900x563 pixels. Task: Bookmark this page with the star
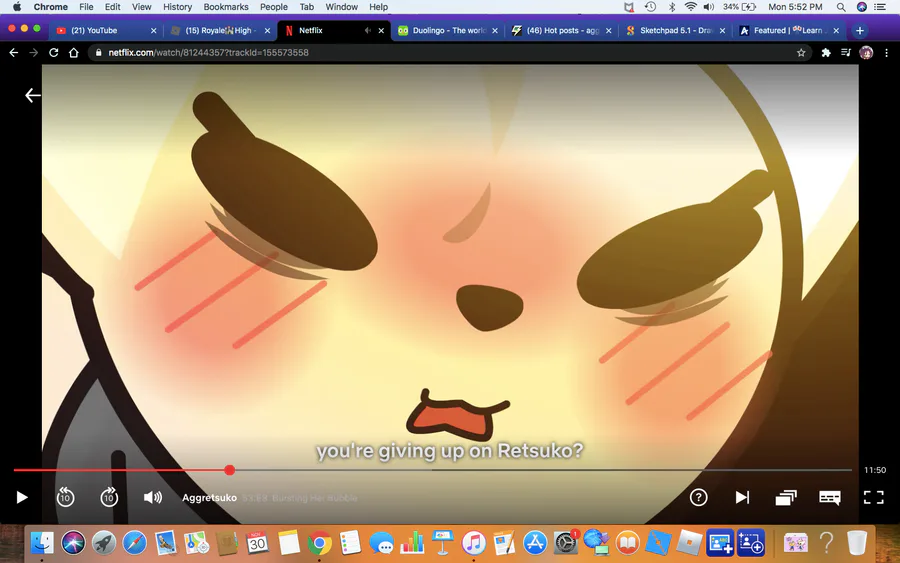point(801,53)
